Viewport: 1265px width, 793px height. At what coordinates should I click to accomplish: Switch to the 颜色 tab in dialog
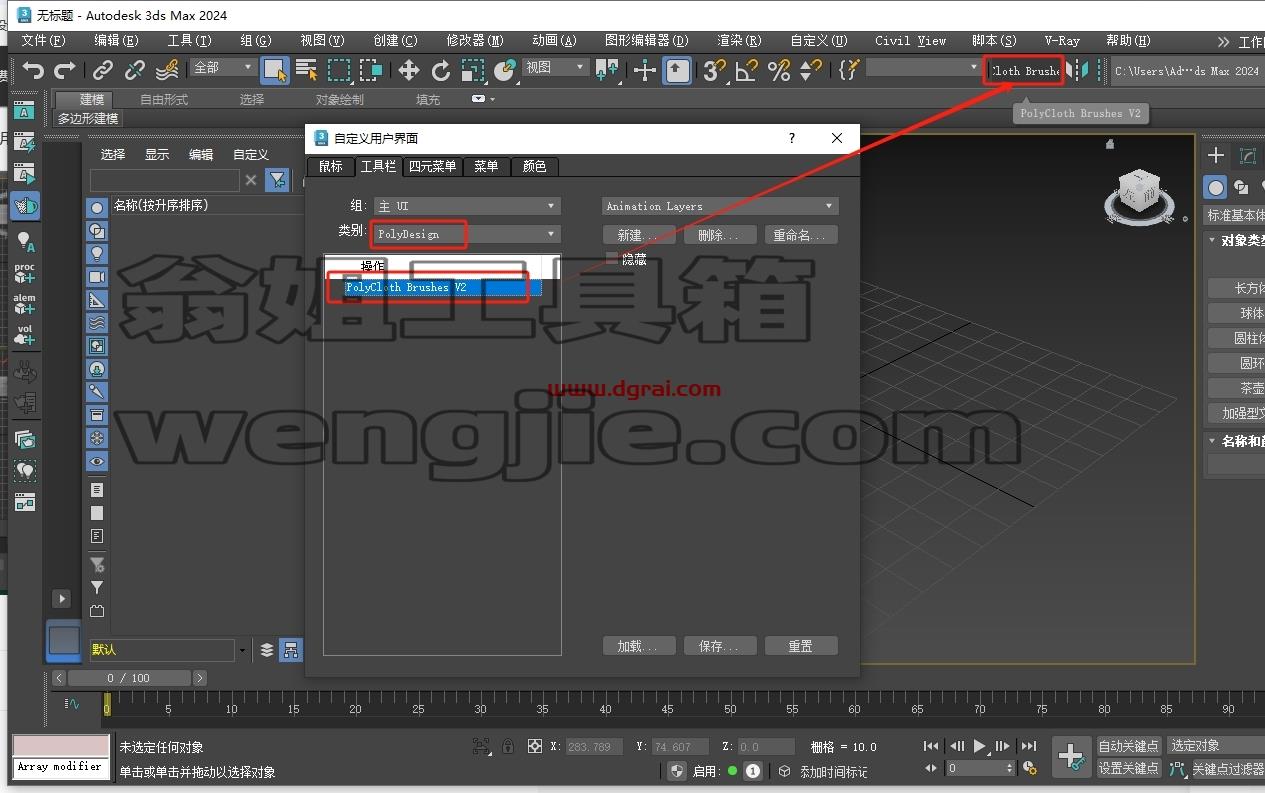(535, 166)
